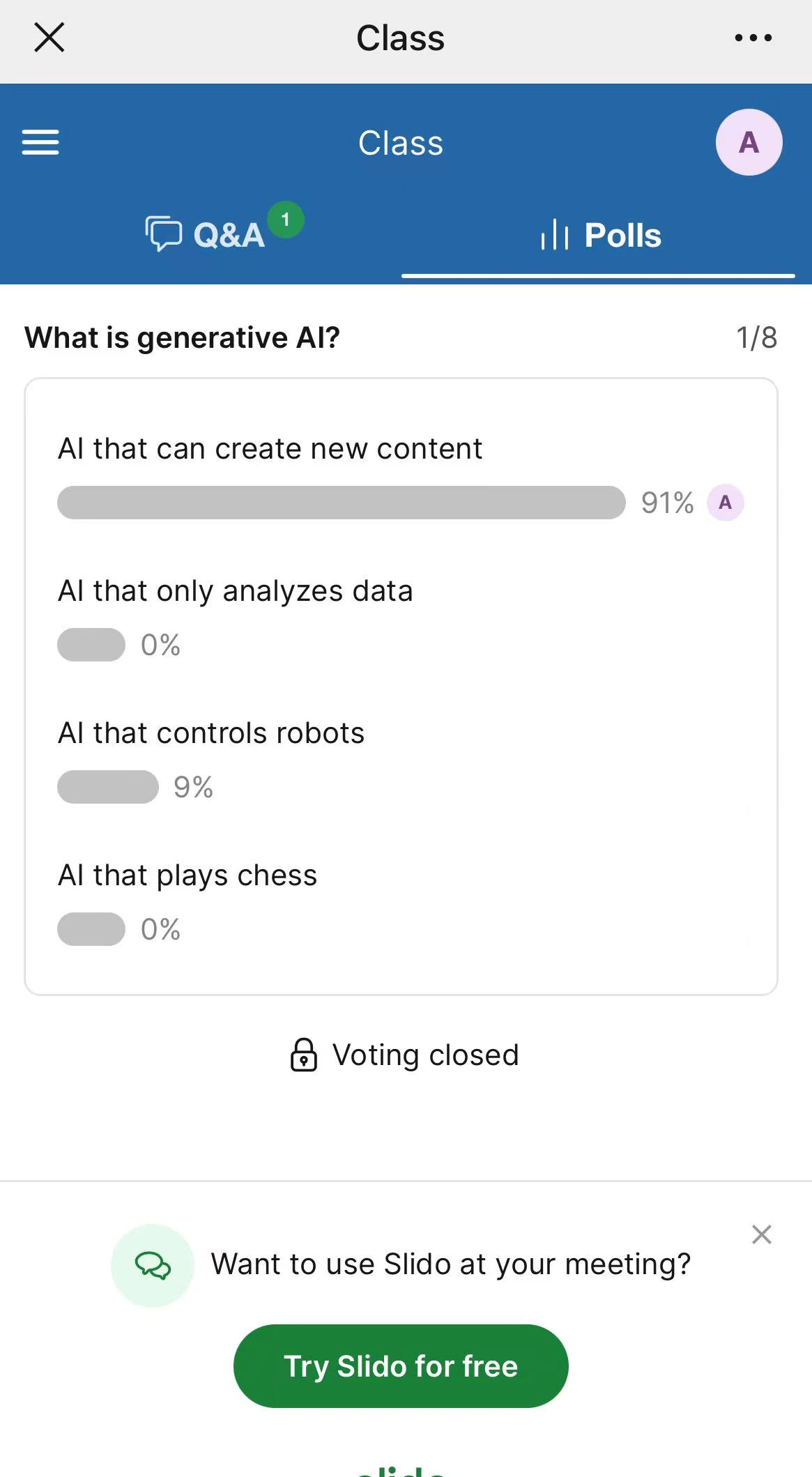This screenshot has width=812, height=1477.
Task: Click the green Q&A notification badge
Action: point(285,220)
